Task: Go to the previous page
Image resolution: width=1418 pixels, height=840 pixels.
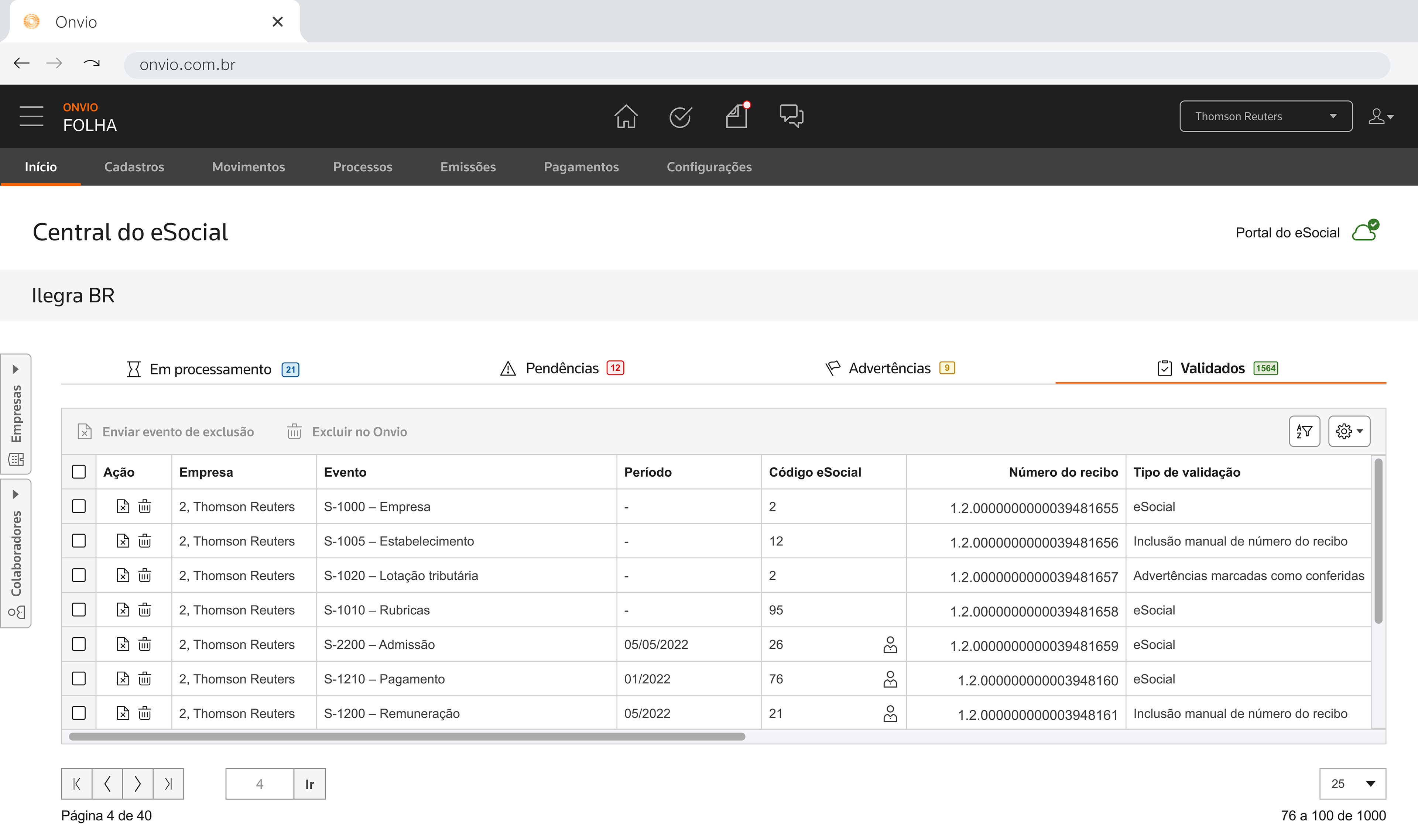Action: 107,784
